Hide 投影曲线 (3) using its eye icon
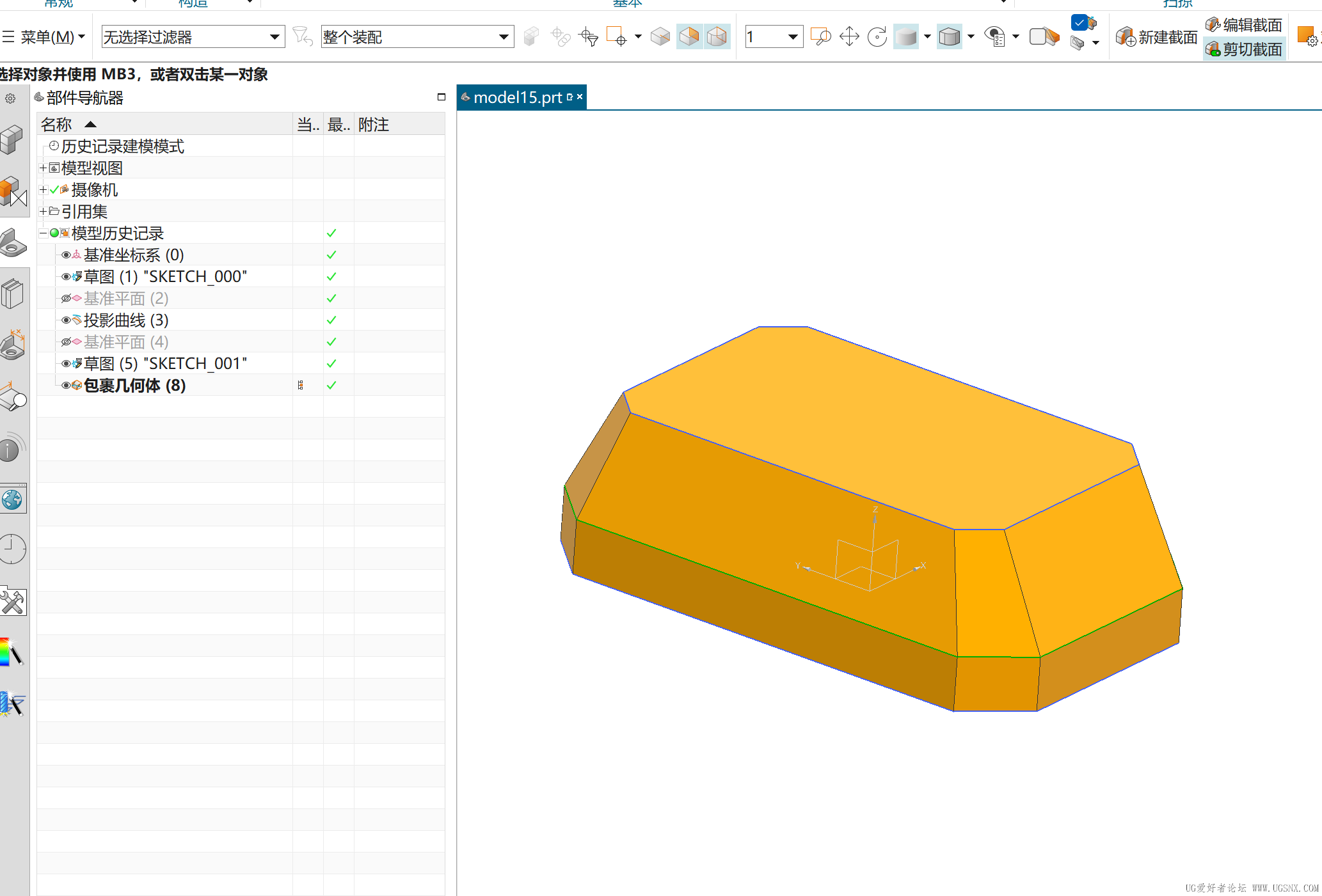The width and height of the screenshot is (1322, 896). pos(66,320)
